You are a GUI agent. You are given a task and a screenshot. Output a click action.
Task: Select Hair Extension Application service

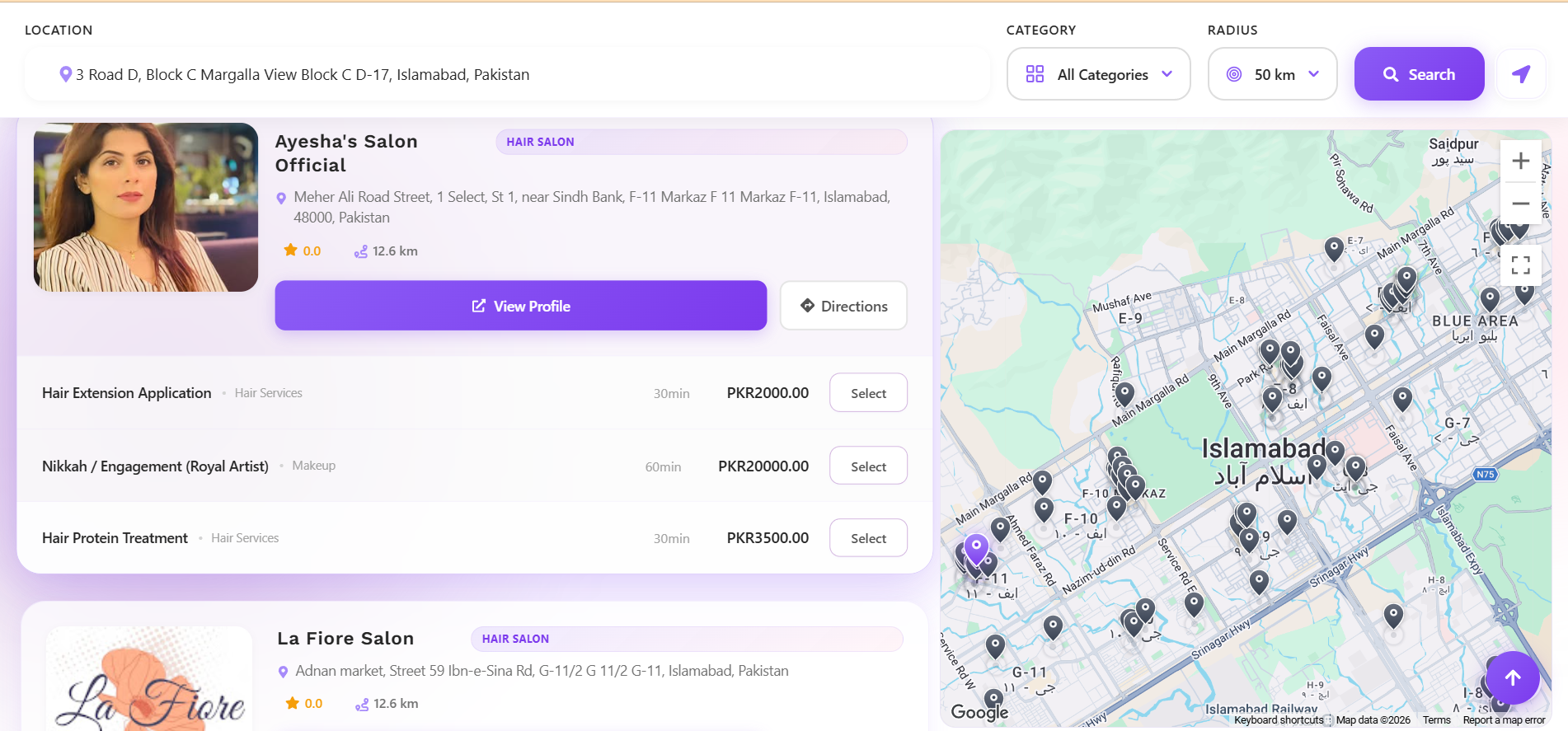[x=868, y=393]
